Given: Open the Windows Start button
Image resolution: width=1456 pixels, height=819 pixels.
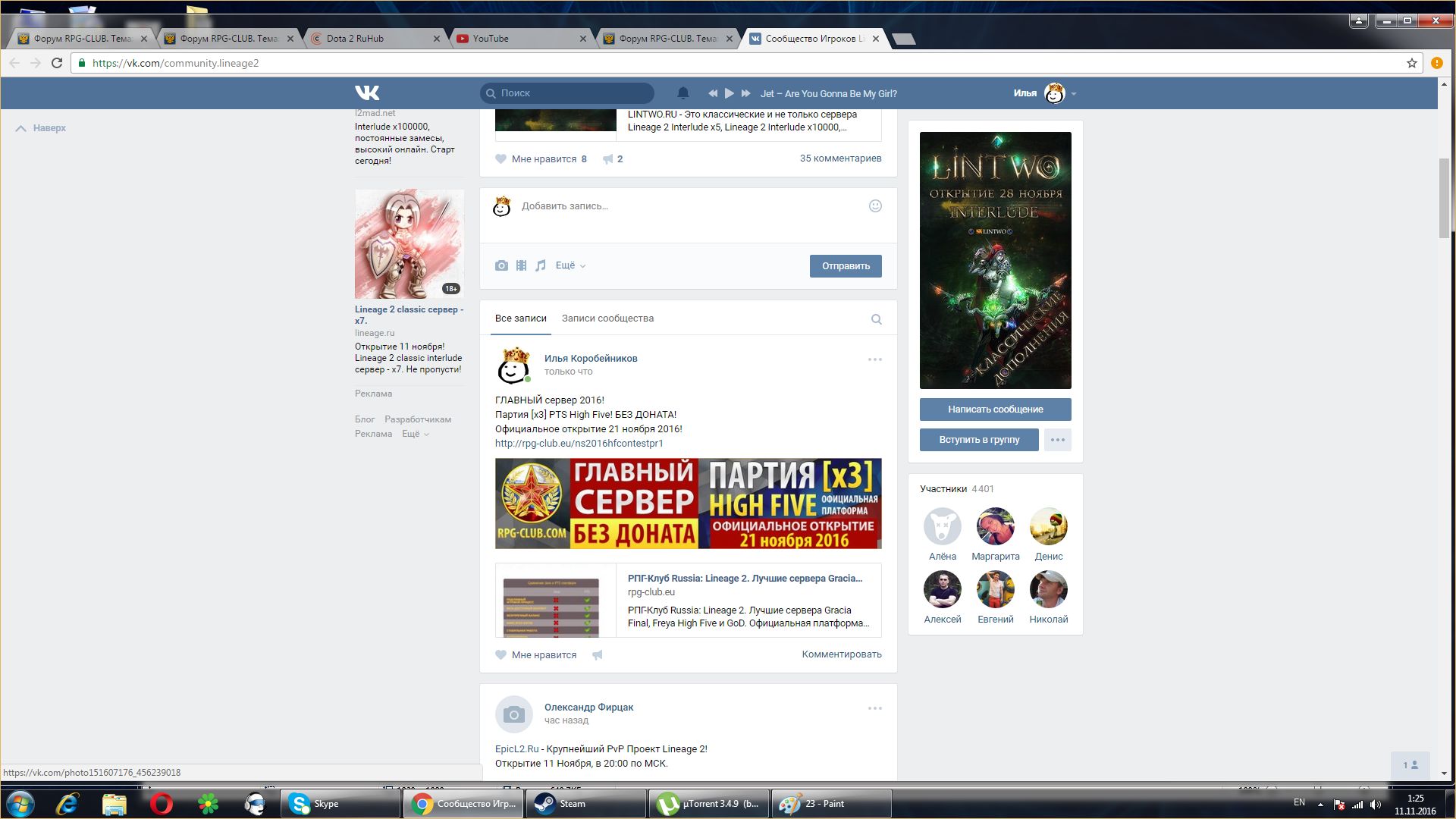Looking at the screenshot, I should [20, 804].
